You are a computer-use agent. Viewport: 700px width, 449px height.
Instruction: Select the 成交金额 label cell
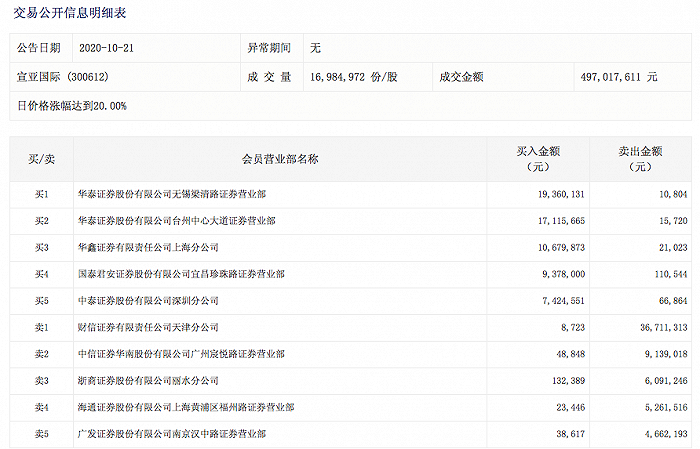pos(503,77)
